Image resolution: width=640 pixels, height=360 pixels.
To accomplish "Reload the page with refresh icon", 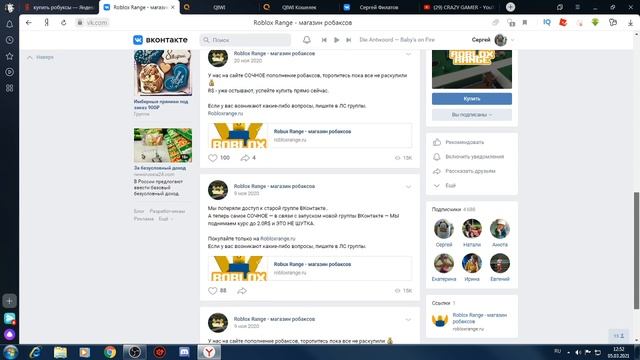I will [64, 23].
